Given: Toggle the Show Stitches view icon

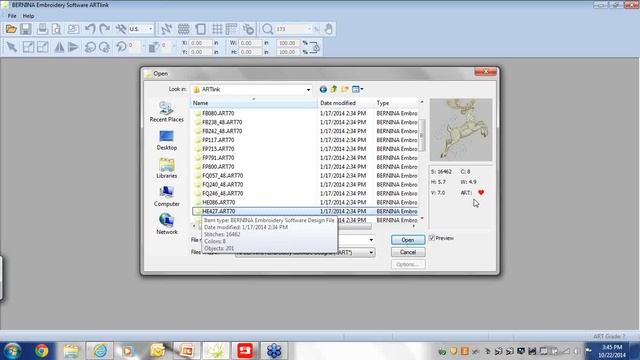Looking at the screenshot, I should coord(167,29).
